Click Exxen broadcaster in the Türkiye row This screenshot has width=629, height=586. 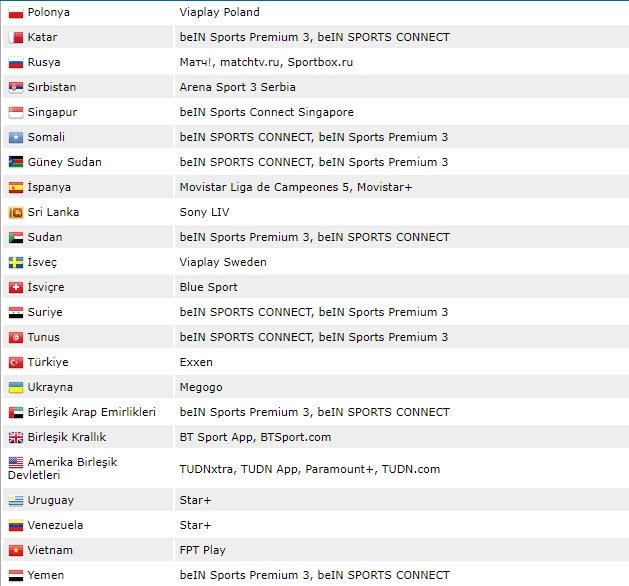[196, 362]
